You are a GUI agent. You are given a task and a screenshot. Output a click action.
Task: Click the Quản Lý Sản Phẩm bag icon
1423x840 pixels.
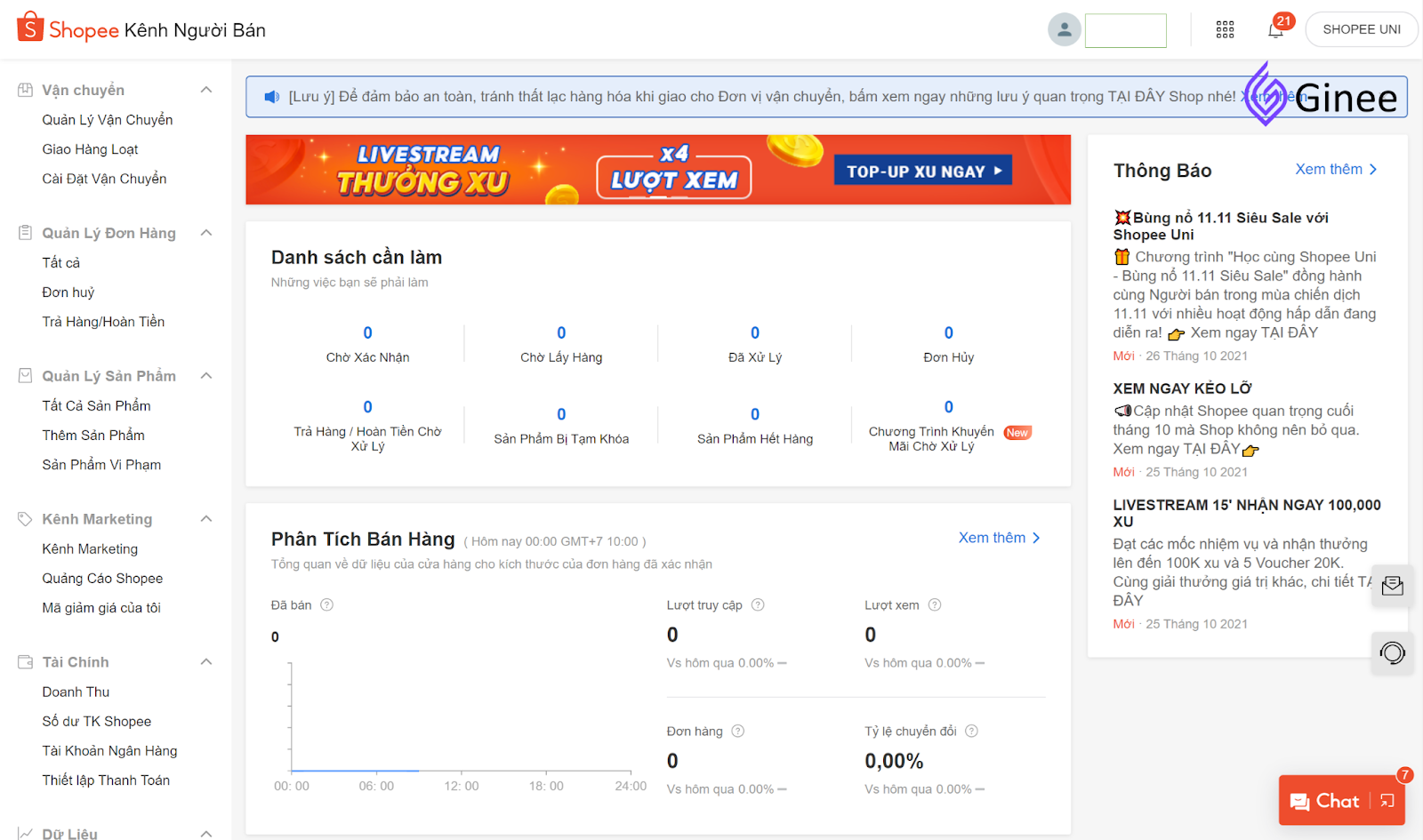[26, 376]
